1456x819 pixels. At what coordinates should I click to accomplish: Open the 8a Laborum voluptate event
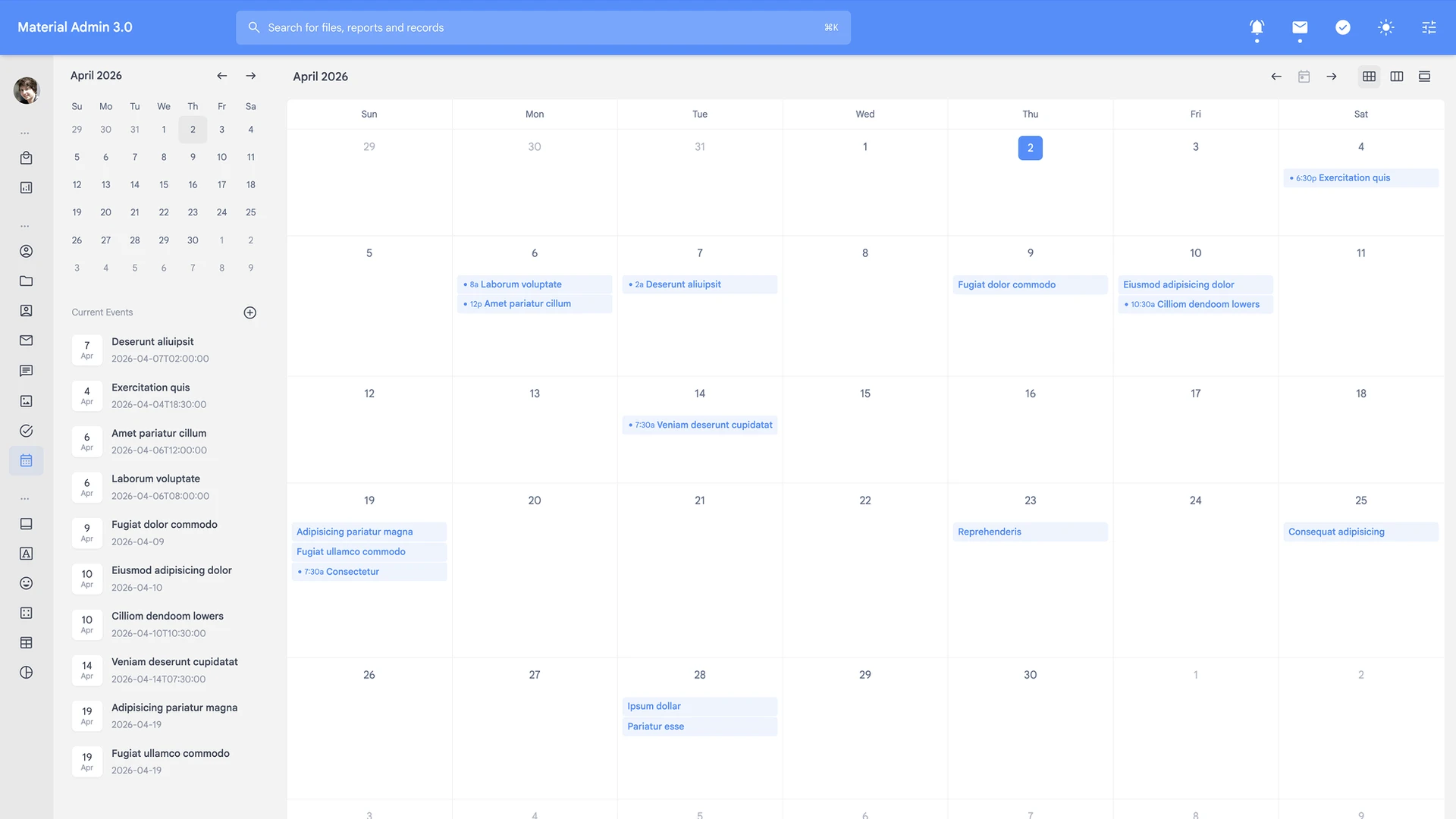(x=535, y=284)
